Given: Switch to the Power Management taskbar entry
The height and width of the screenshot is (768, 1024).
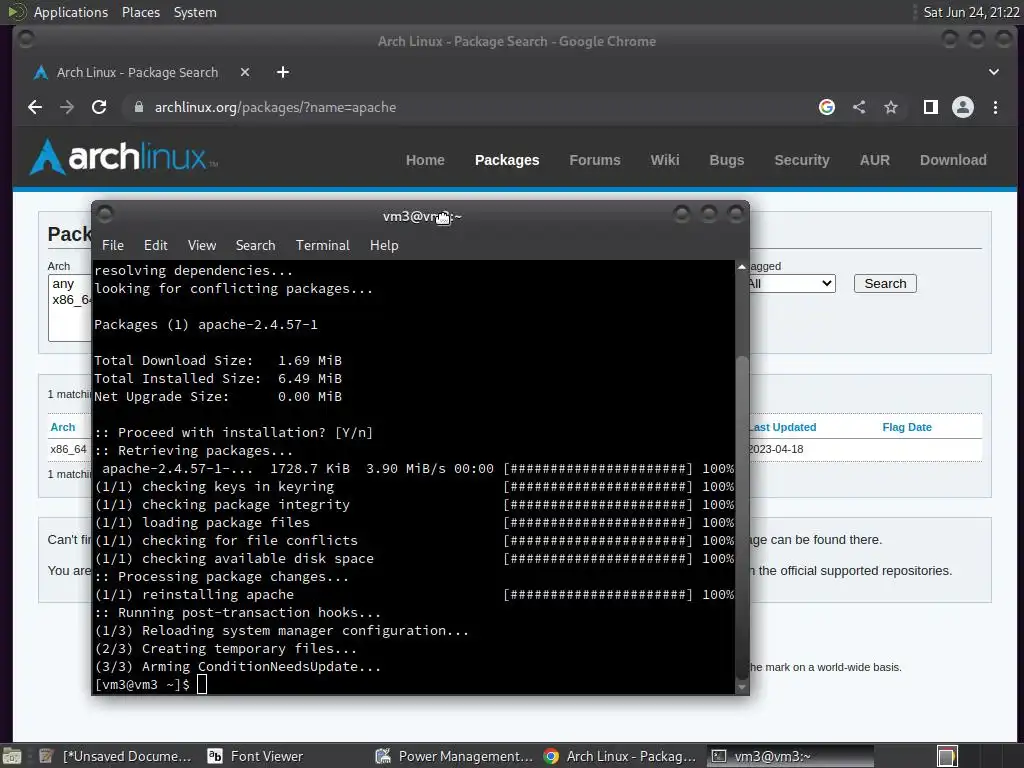Looking at the screenshot, I should pyautogui.click(x=455, y=756).
